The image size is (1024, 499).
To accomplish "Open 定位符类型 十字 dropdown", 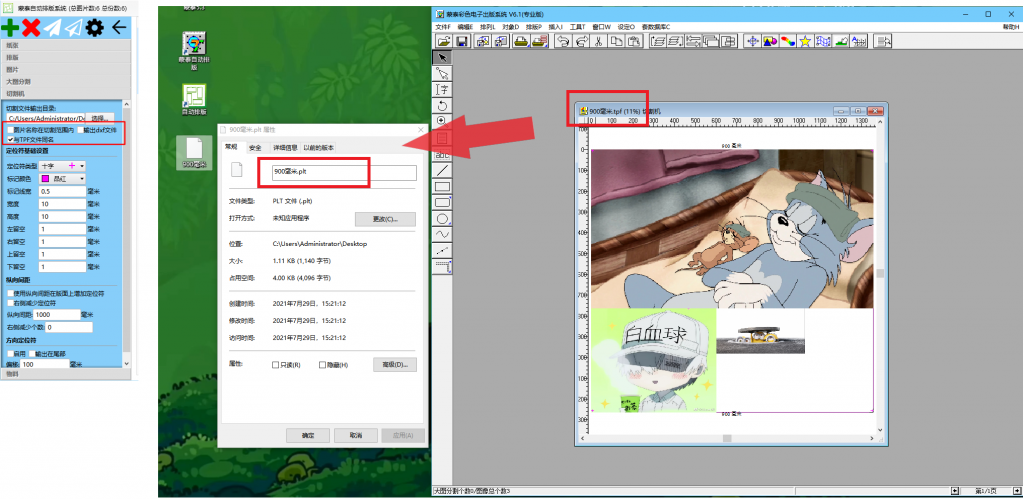I will tap(62, 166).
